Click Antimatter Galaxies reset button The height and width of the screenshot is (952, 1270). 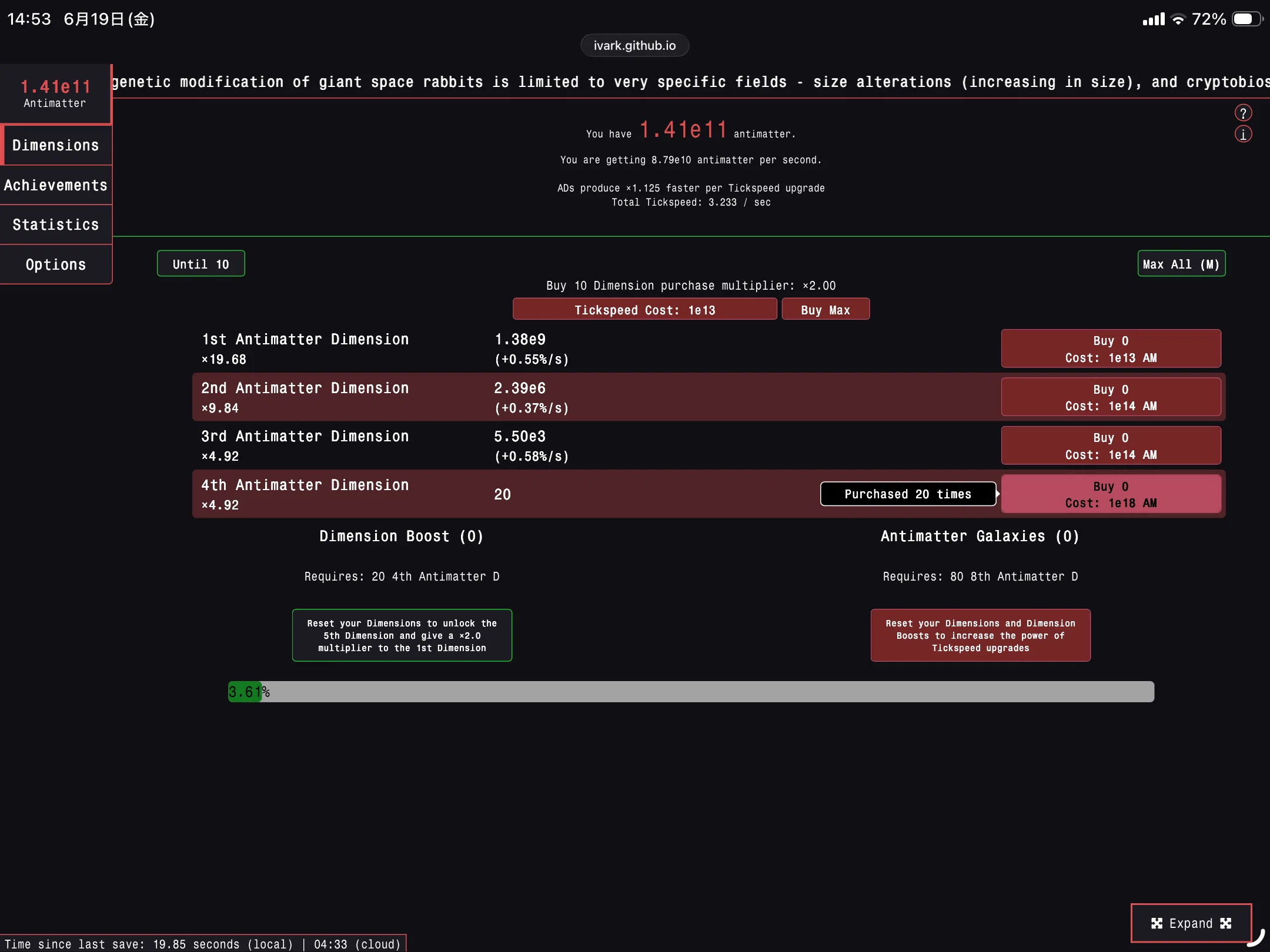pos(981,635)
